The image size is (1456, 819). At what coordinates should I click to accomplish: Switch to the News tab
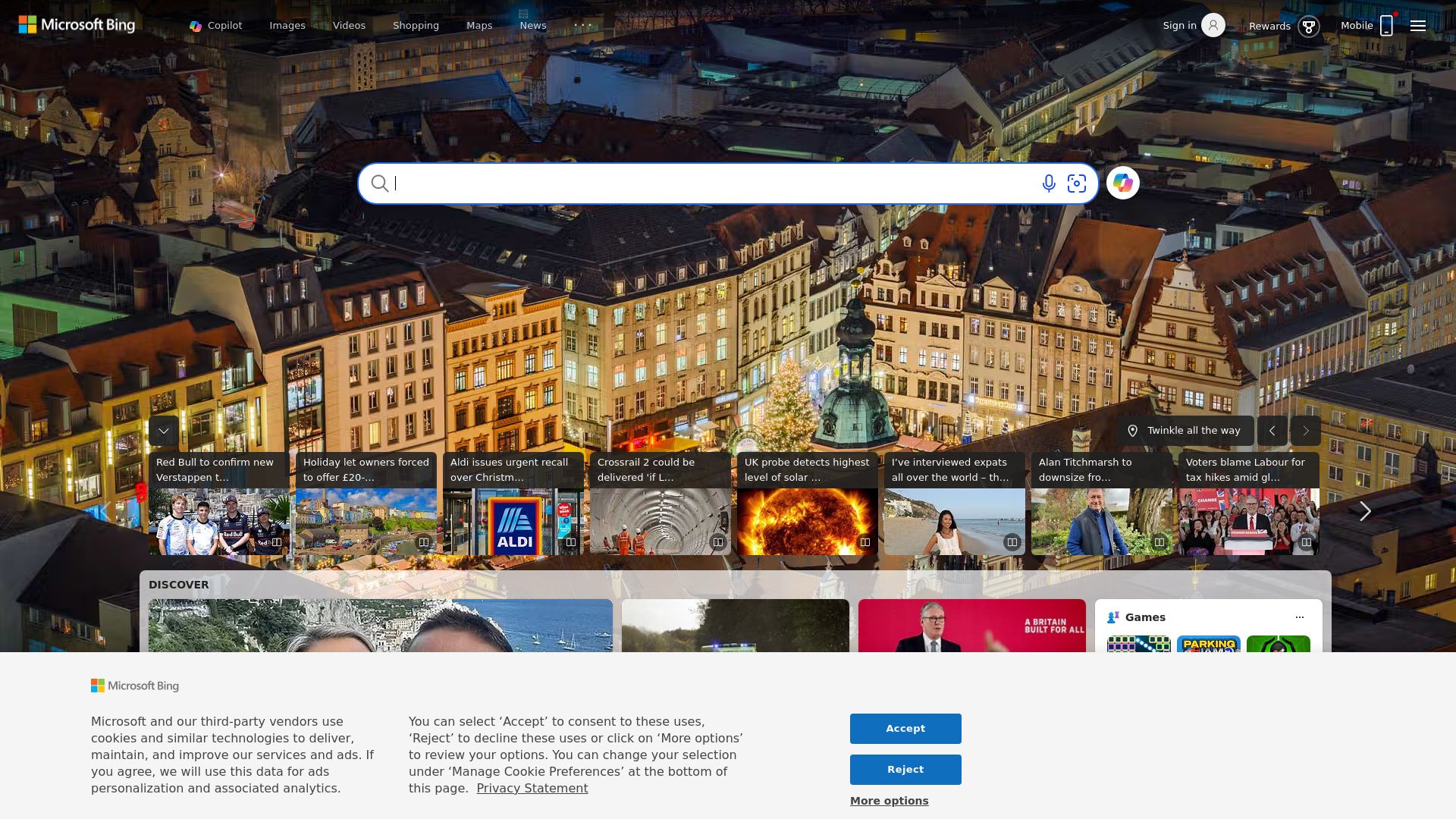point(533,25)
